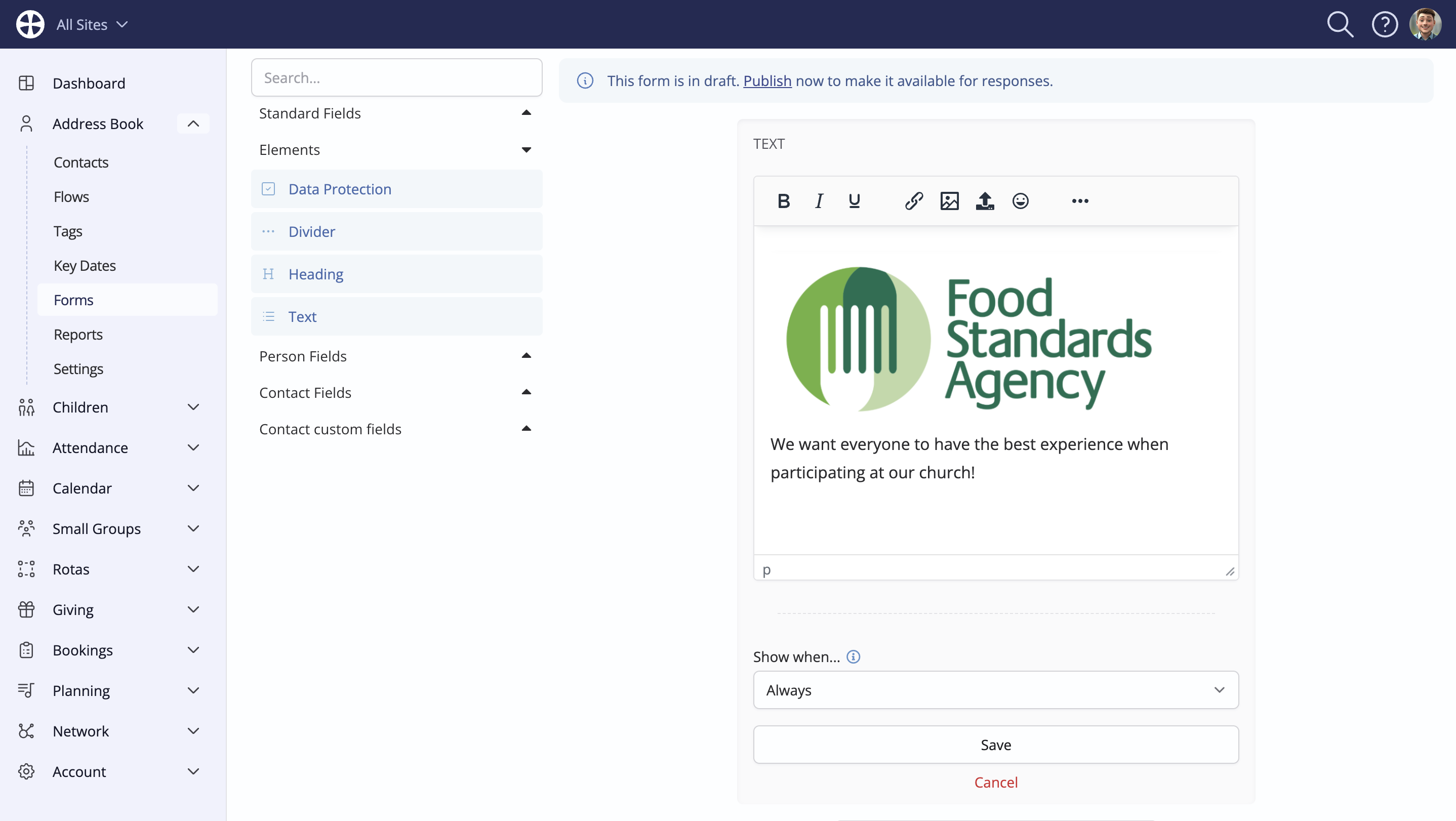
Task: Click the editor paragraph text
Action: [969, 458]
